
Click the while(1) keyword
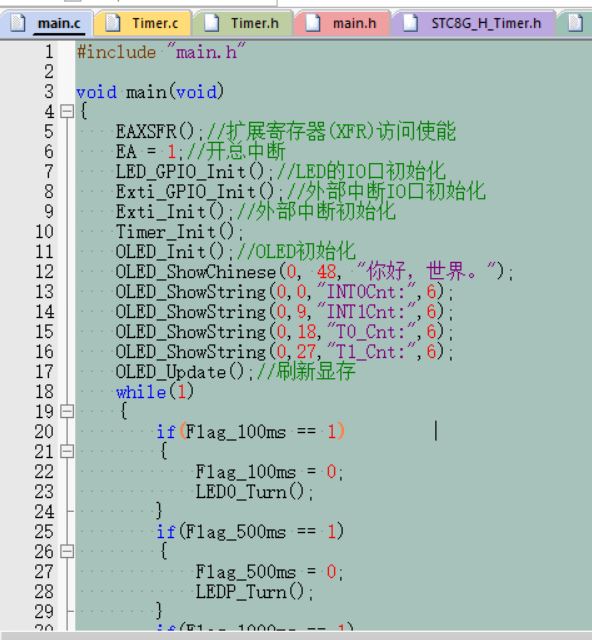pyautogui.click(x=155, y=392)
